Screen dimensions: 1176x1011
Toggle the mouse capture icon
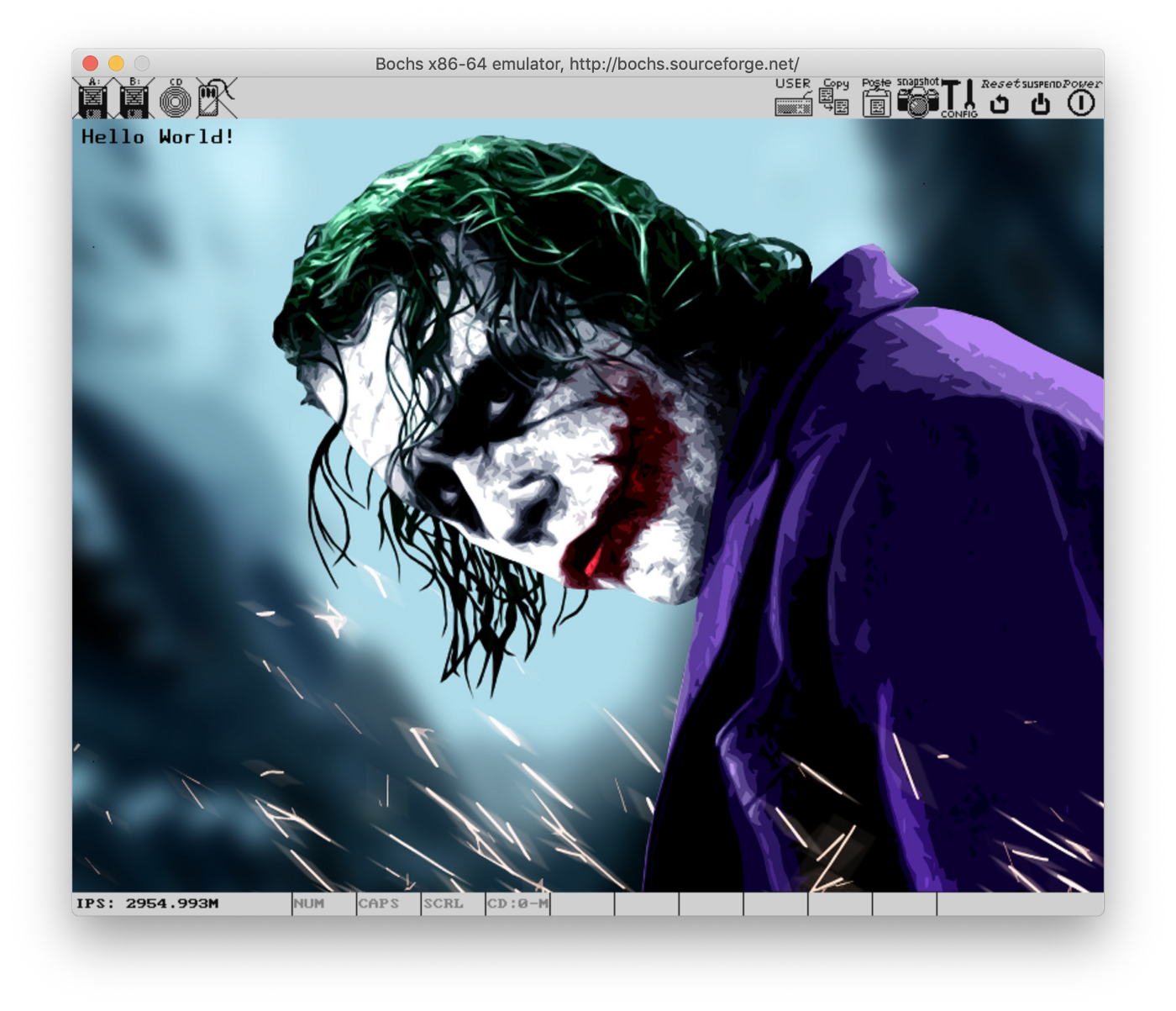point(216,98)
